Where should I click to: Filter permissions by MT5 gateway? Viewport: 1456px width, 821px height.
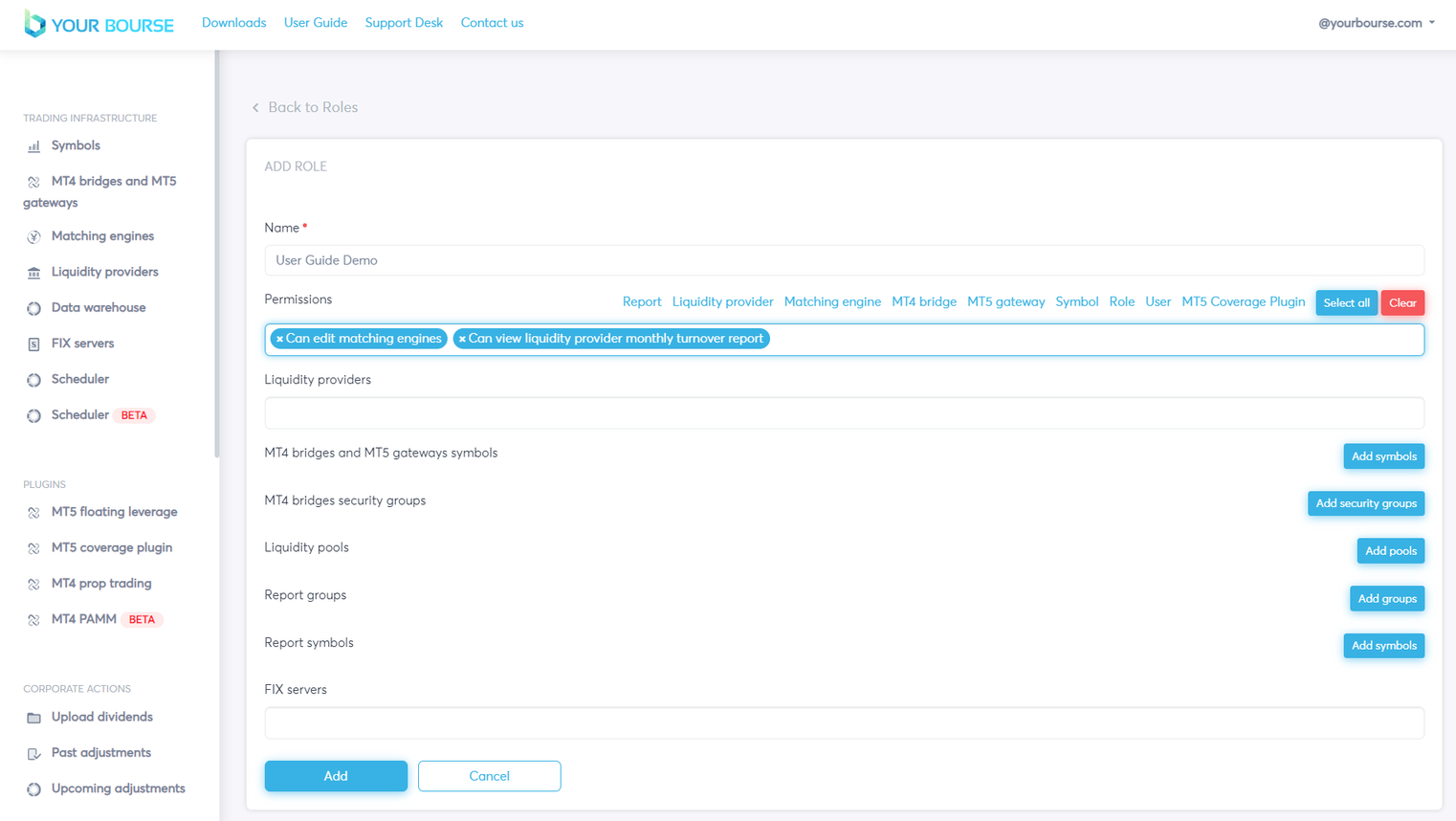[x=1005, y=301]
